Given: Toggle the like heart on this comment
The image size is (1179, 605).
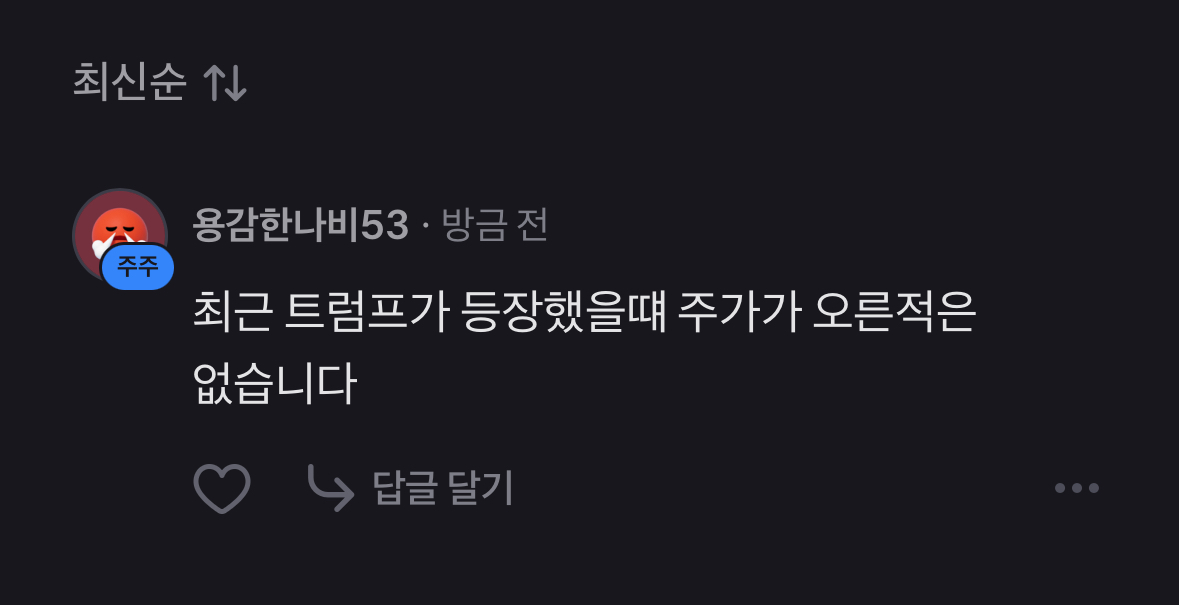Looking at the screenshot, I should tap(222, 489).
